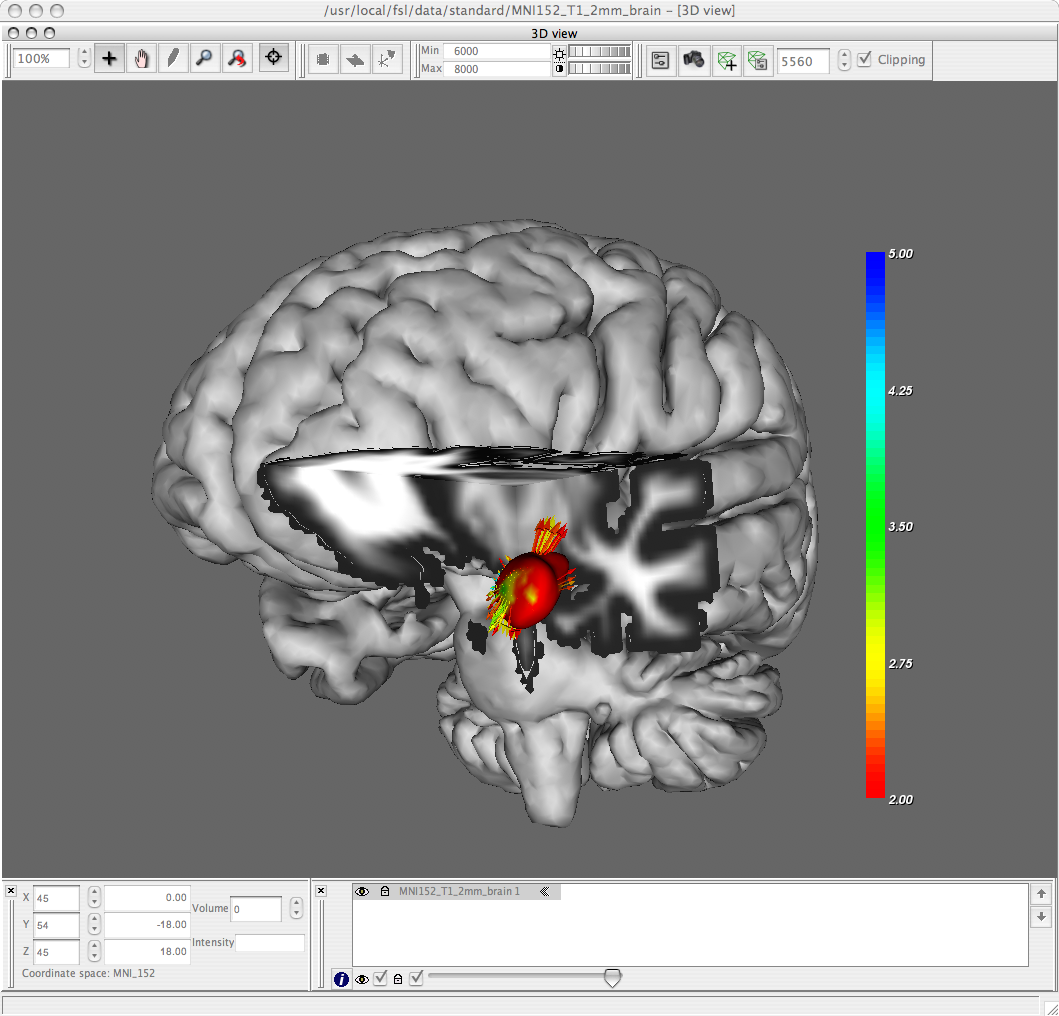Choose the magnifying glass zoom tool
Viewport: 1059px width, 1016px height.
point(205,59)
